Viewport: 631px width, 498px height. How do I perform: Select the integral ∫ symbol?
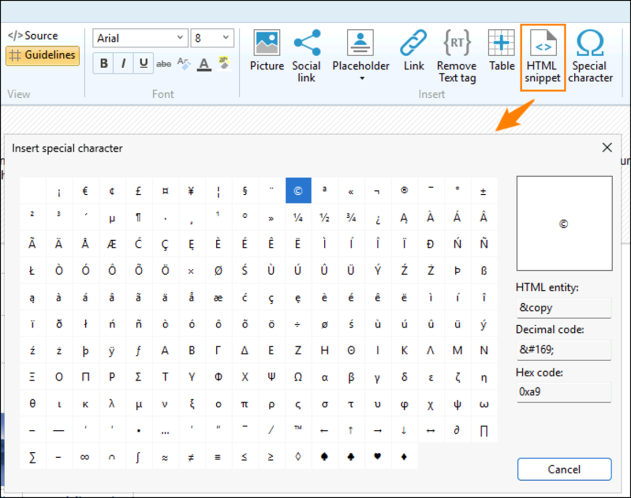click(138, 456)
